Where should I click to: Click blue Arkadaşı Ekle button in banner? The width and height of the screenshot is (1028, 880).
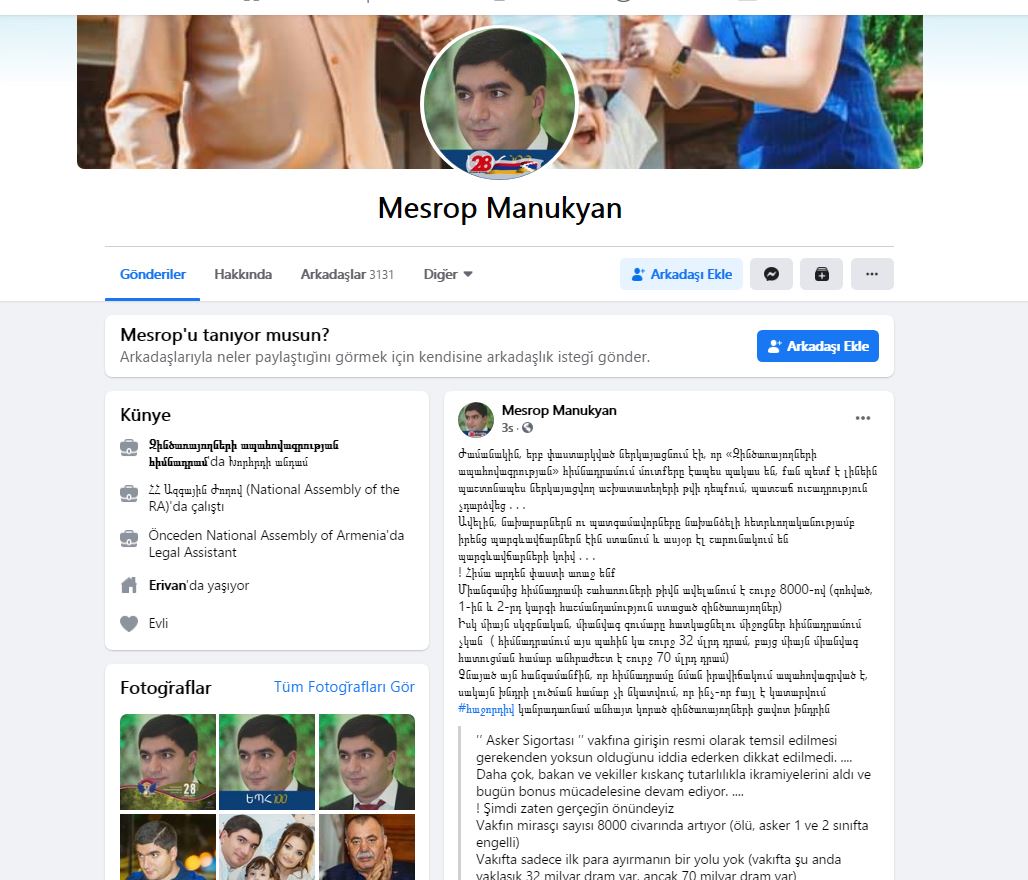click(818, 346)
